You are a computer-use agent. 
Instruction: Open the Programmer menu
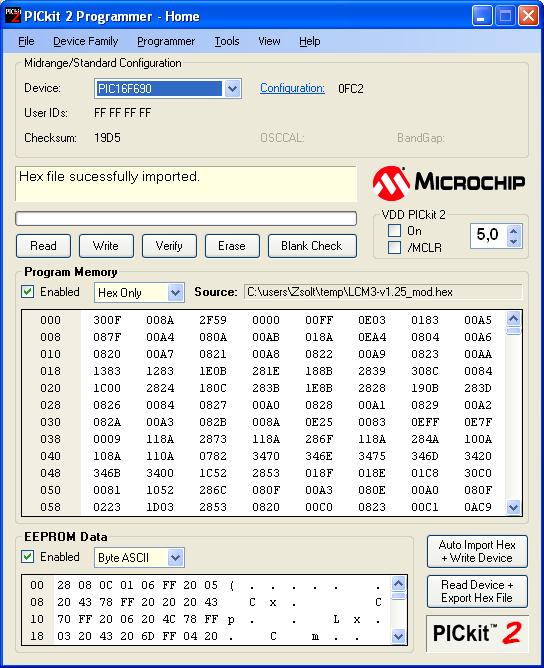pos(166,41)
